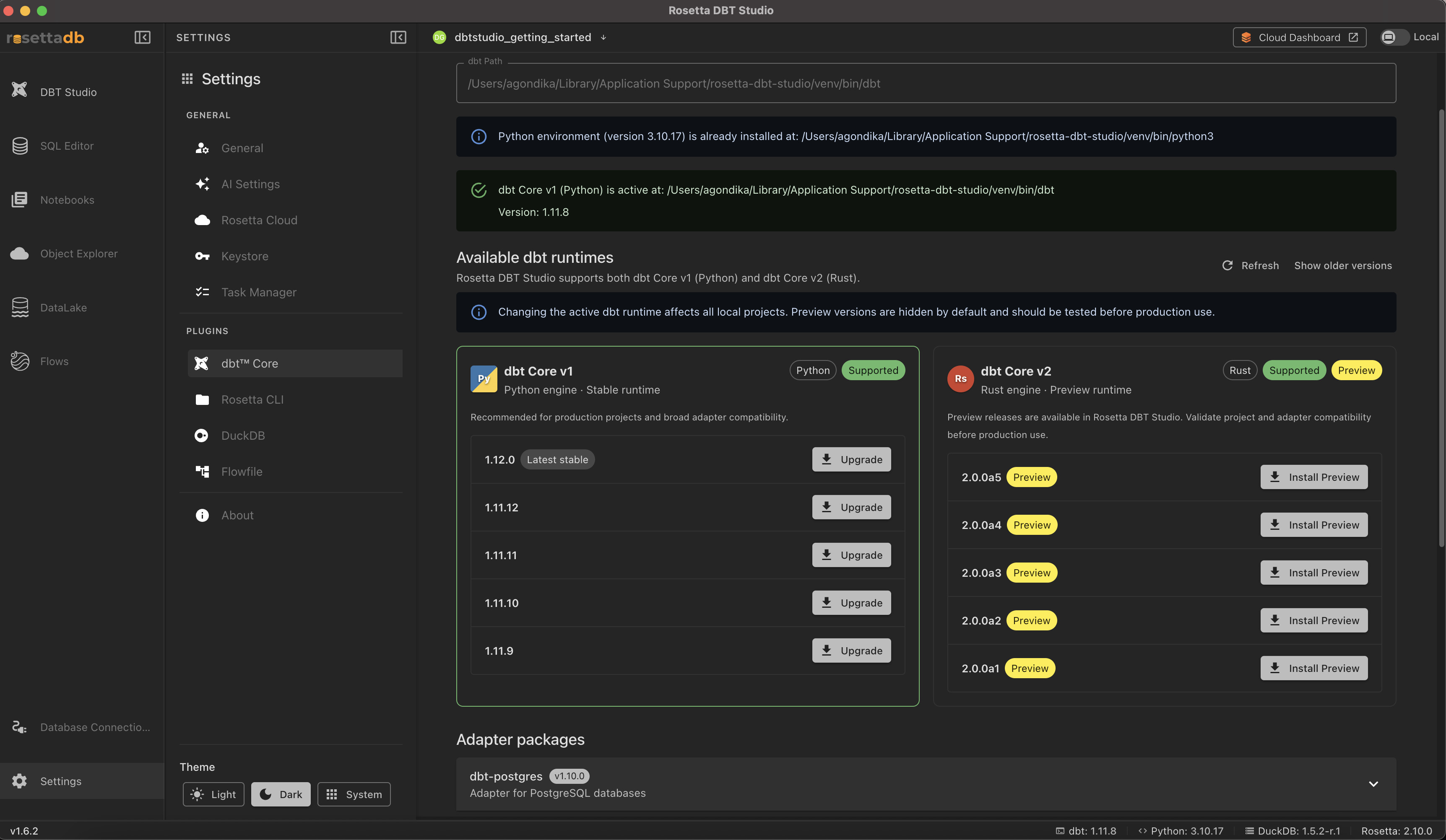Screen dimensions: 1446x840
Task: Click the yellow Preview badge on v2 header
Action: pyautogui.click(x=1357, y=371)
